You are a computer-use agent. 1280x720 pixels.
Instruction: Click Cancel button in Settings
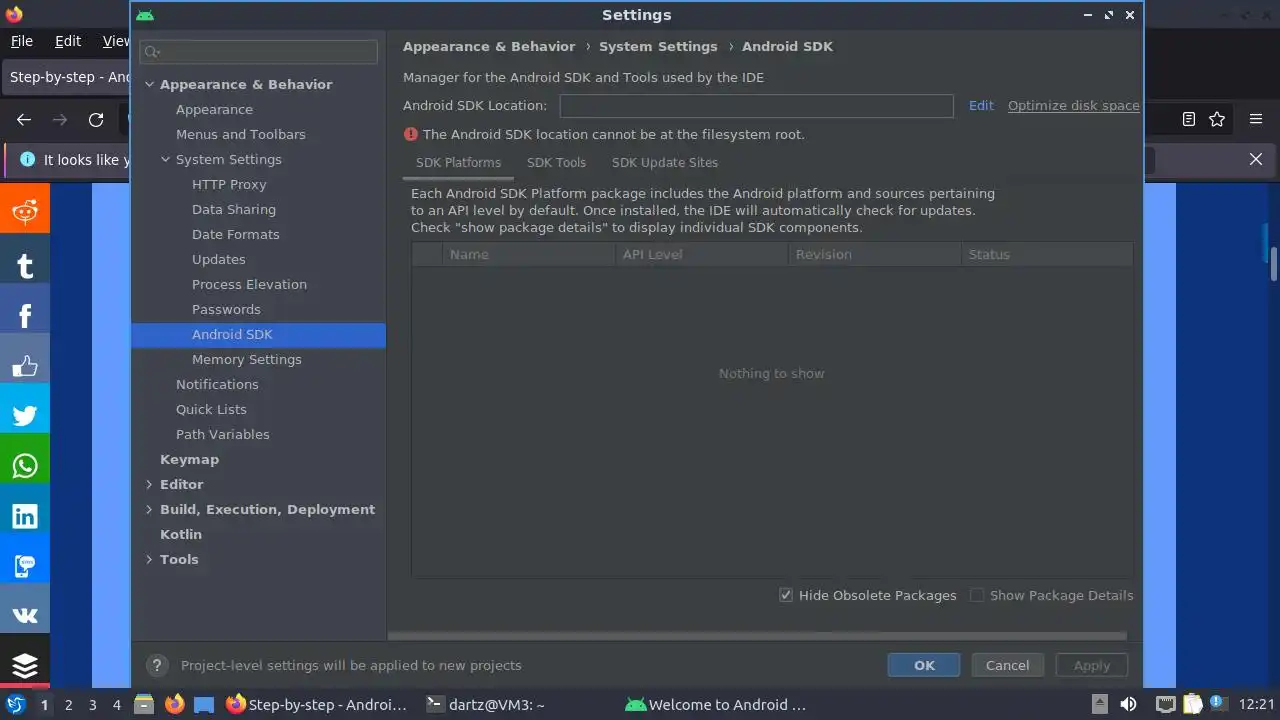pos(1007,665)
